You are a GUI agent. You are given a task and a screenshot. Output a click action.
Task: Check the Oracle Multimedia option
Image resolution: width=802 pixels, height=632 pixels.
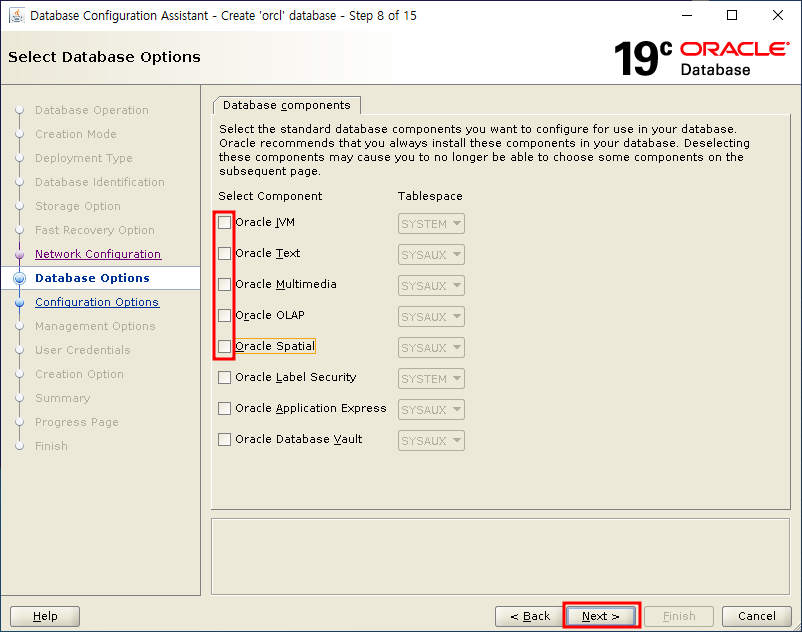pyautogui.click(x=224, y=284)
